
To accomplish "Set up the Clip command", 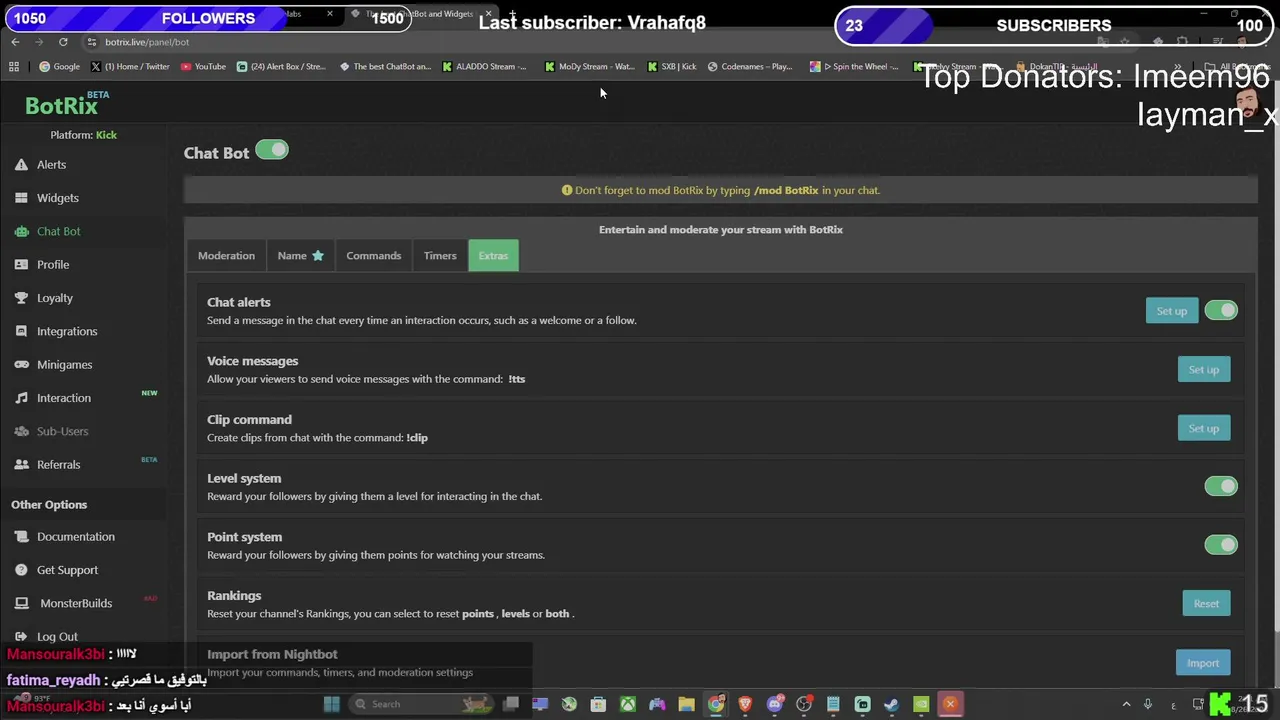I will [x=1203, y=429].
